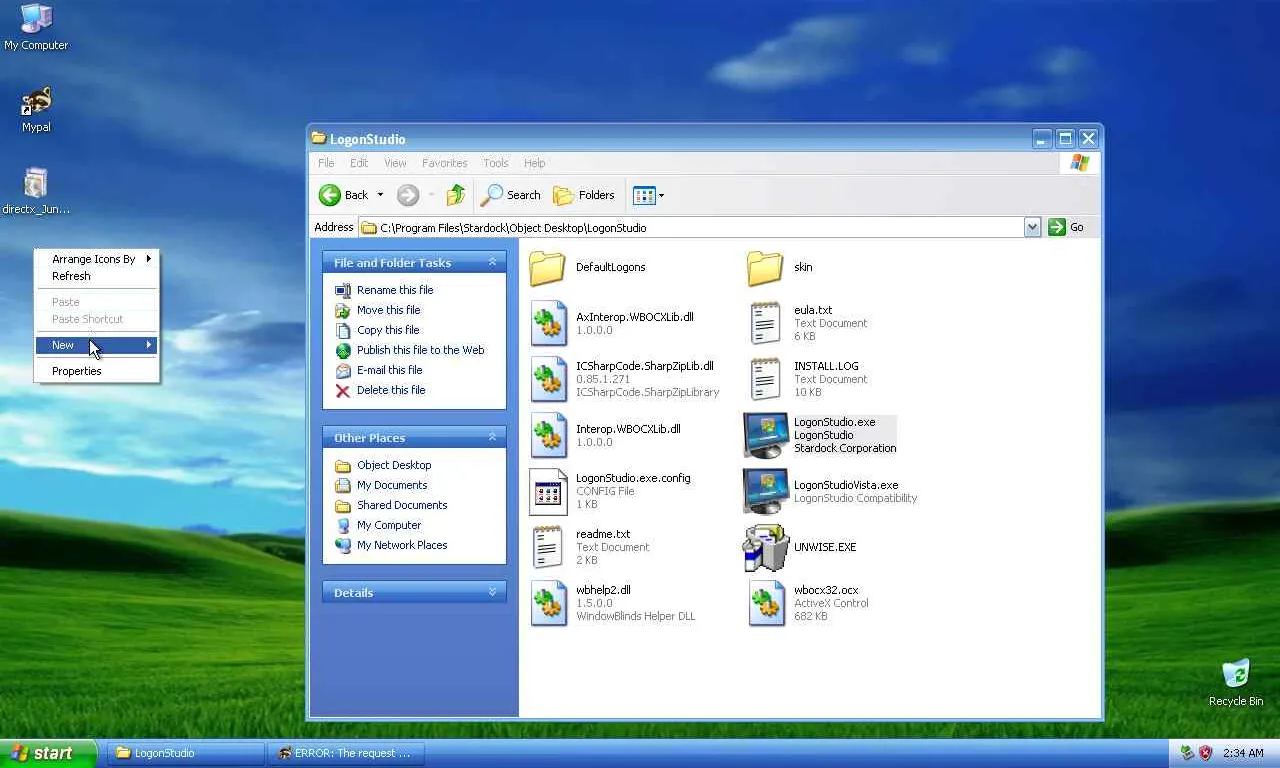Viewport: 1280px width, 768px height.
Task: Select the INSTALL.LOG file icon
Action: 765,379
